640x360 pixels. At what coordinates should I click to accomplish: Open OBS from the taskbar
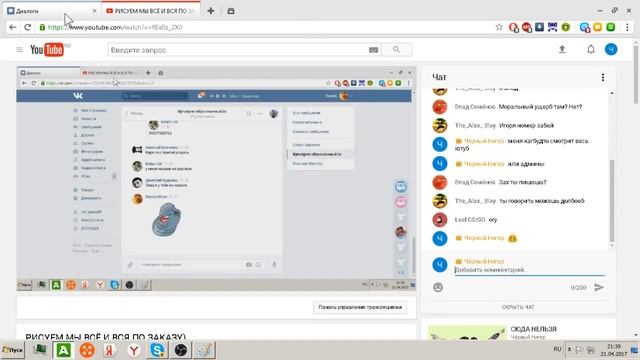pyautogui.click(x=180, y=350)
